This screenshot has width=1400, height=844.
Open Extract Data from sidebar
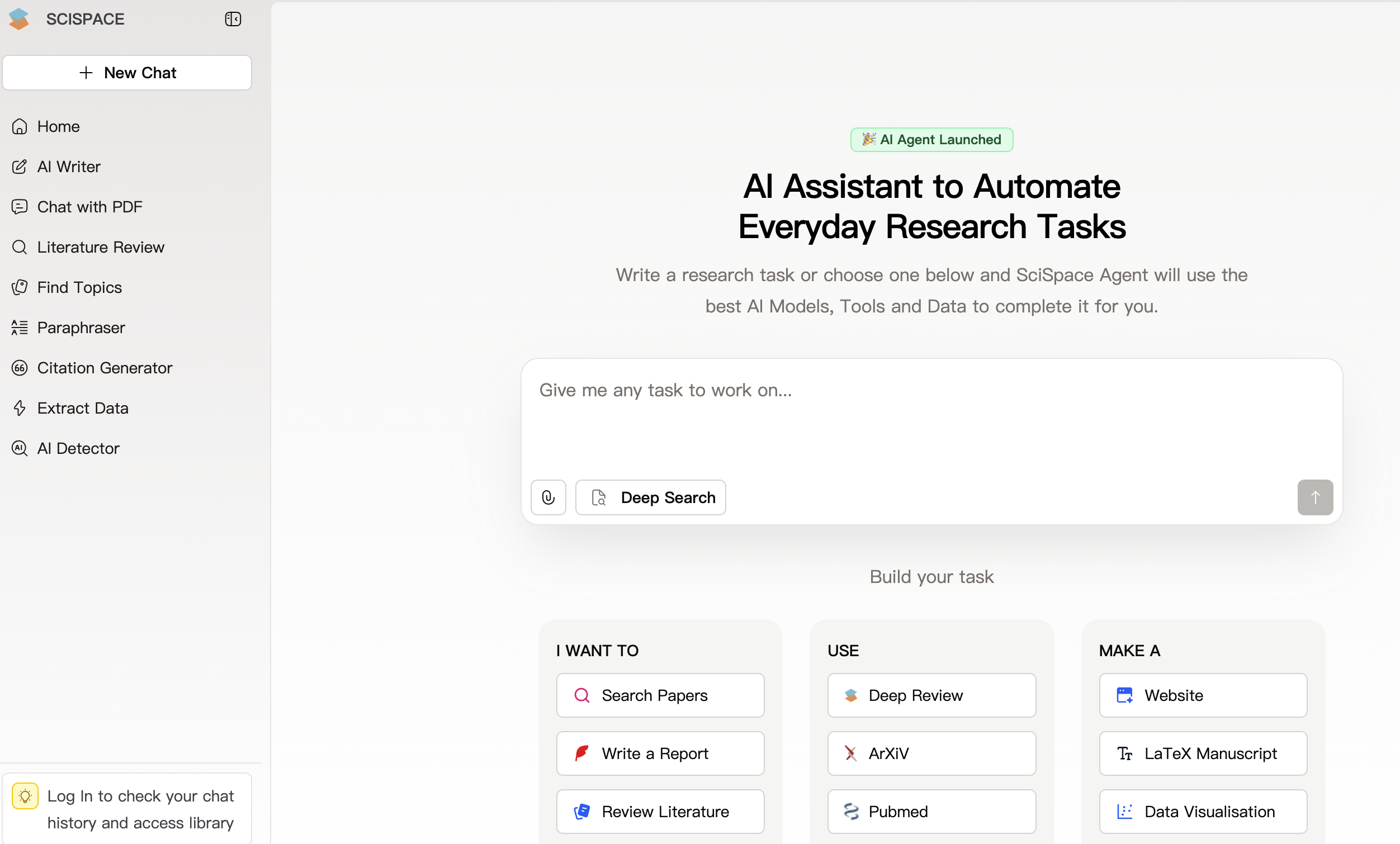[x=82, y=409]
